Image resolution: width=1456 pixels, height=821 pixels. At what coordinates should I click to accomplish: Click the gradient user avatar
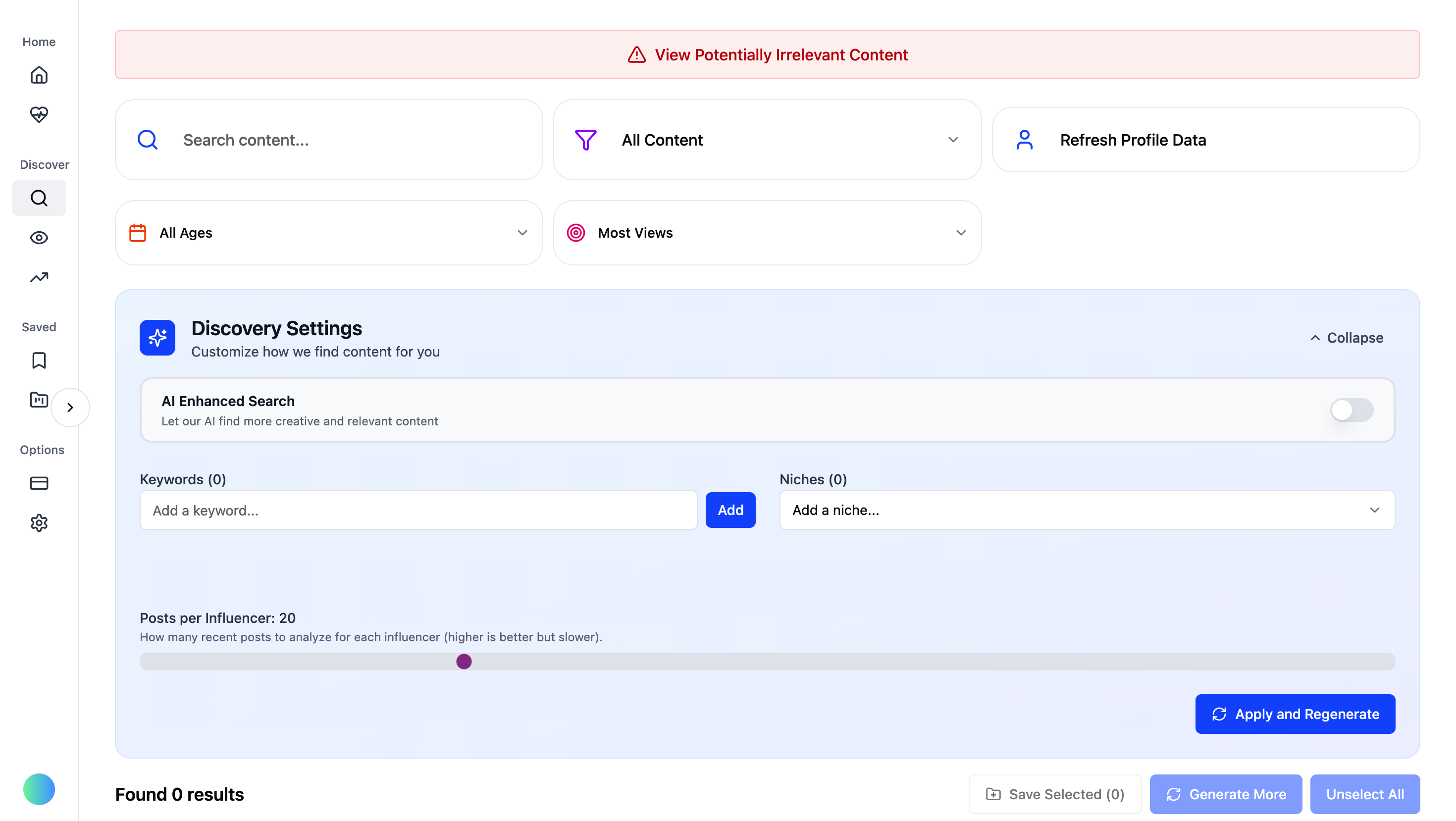(39, 789)
